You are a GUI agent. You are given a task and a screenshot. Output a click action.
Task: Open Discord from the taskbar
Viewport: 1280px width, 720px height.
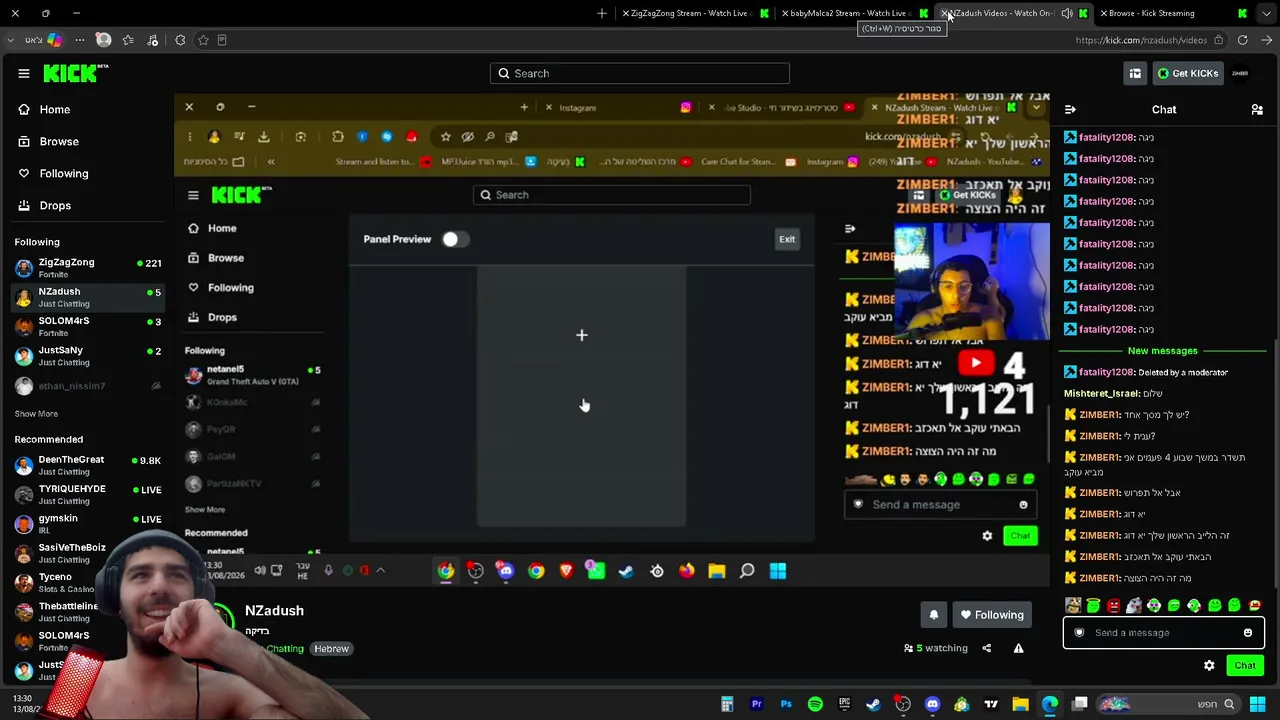(932, 705)
